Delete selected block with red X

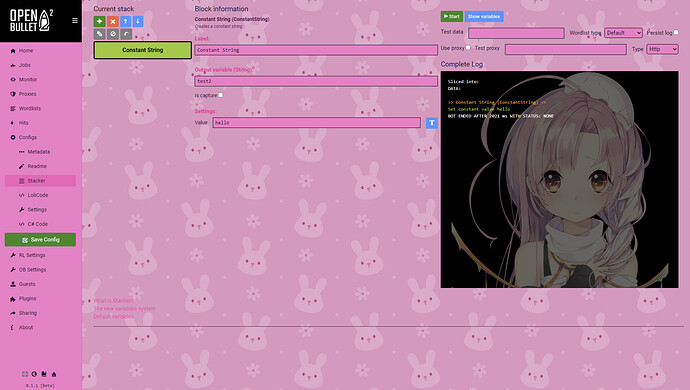113,21
